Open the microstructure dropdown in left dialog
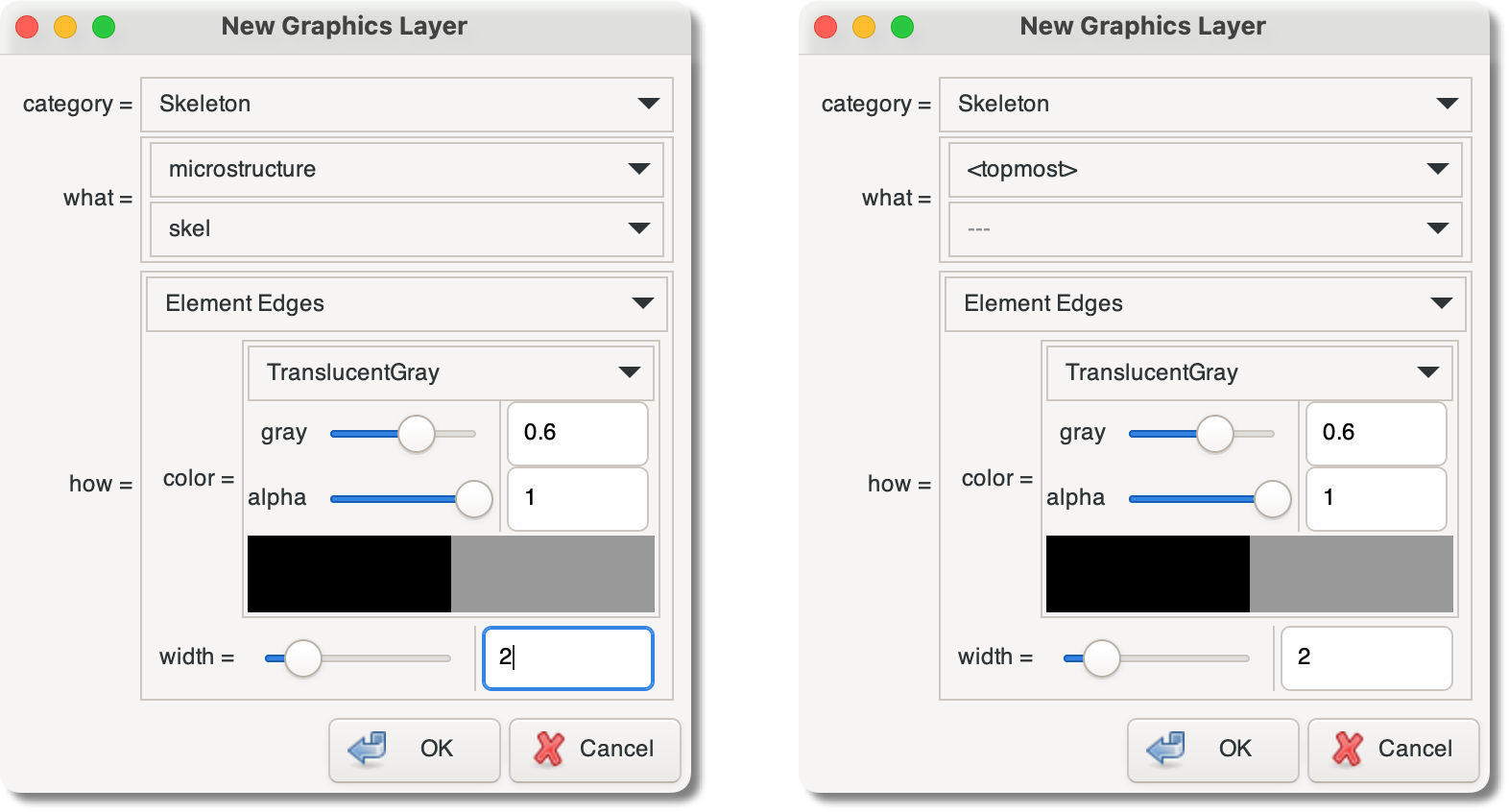1509x812 pixels. point(406,170)
